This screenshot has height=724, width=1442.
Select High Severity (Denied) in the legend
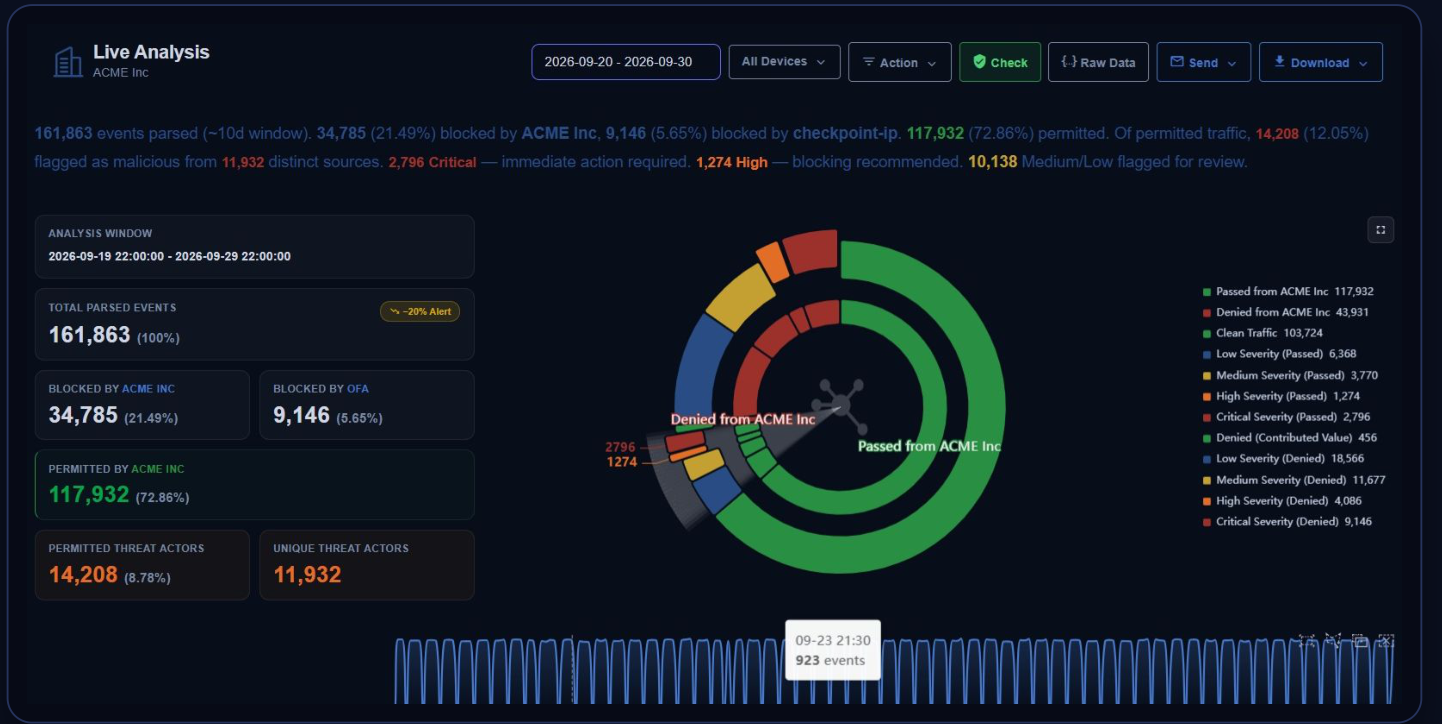tap(1282, 501)
